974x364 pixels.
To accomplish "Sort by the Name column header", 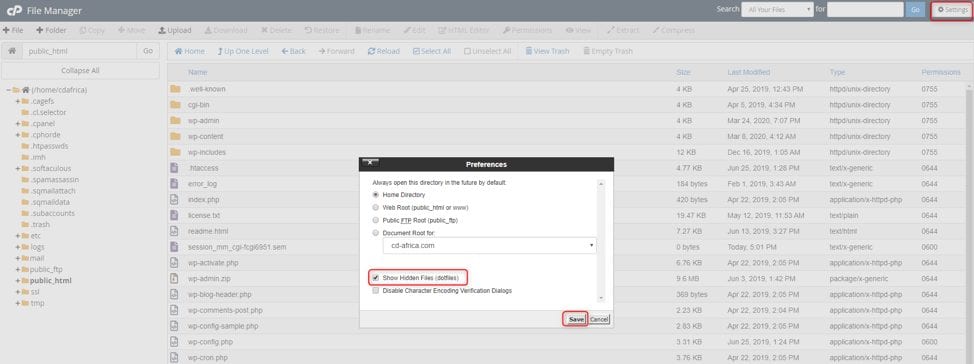I will coord(198,73).
